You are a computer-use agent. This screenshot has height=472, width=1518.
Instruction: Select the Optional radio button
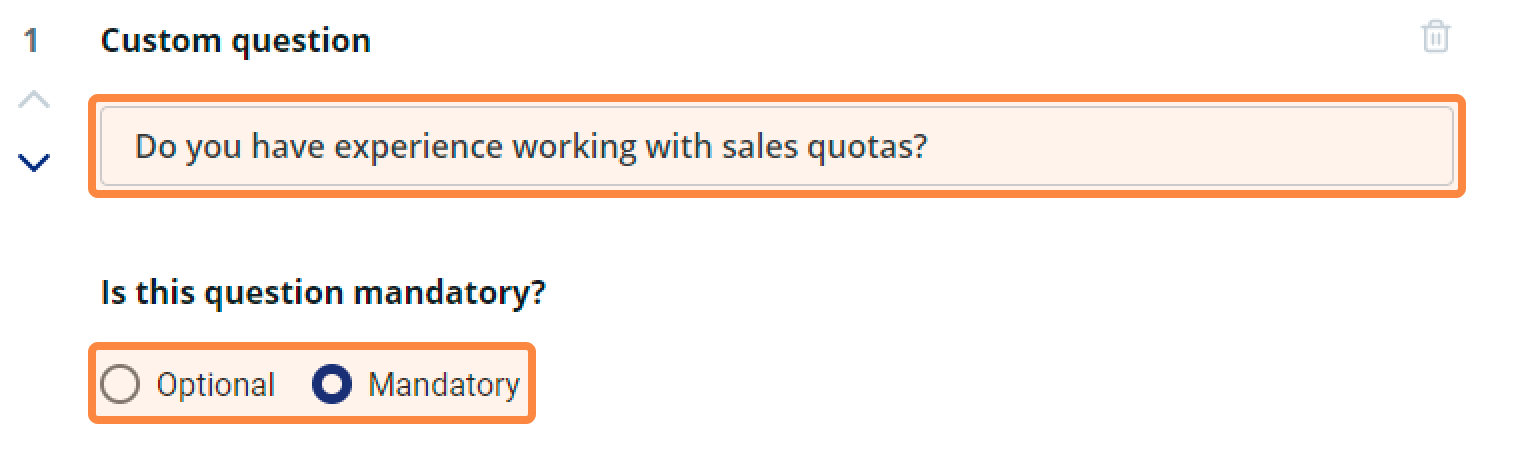pos(120,385)
